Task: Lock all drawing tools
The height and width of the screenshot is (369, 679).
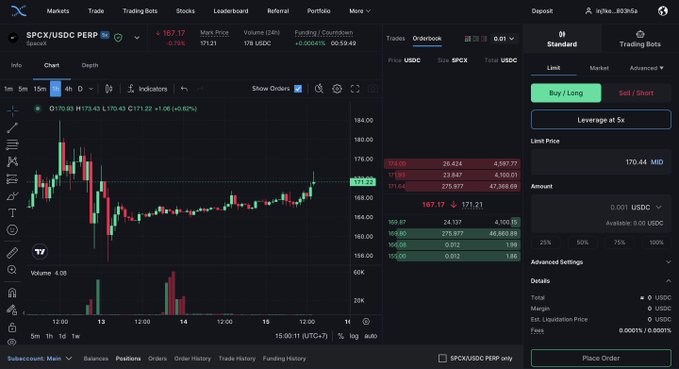Action: [12, 327]
